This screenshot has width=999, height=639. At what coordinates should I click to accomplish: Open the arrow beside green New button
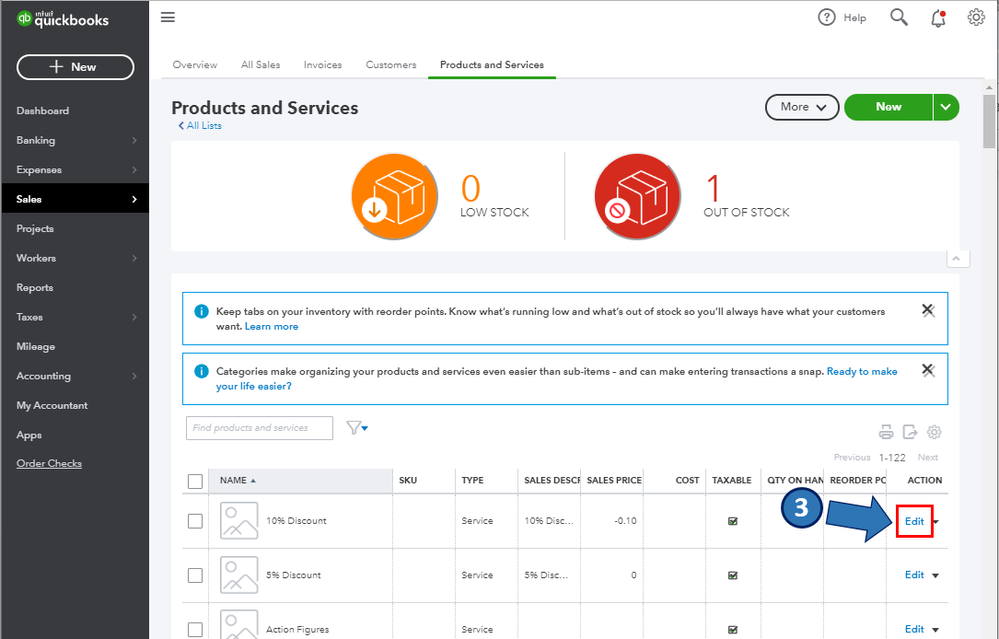pos(946,107)
